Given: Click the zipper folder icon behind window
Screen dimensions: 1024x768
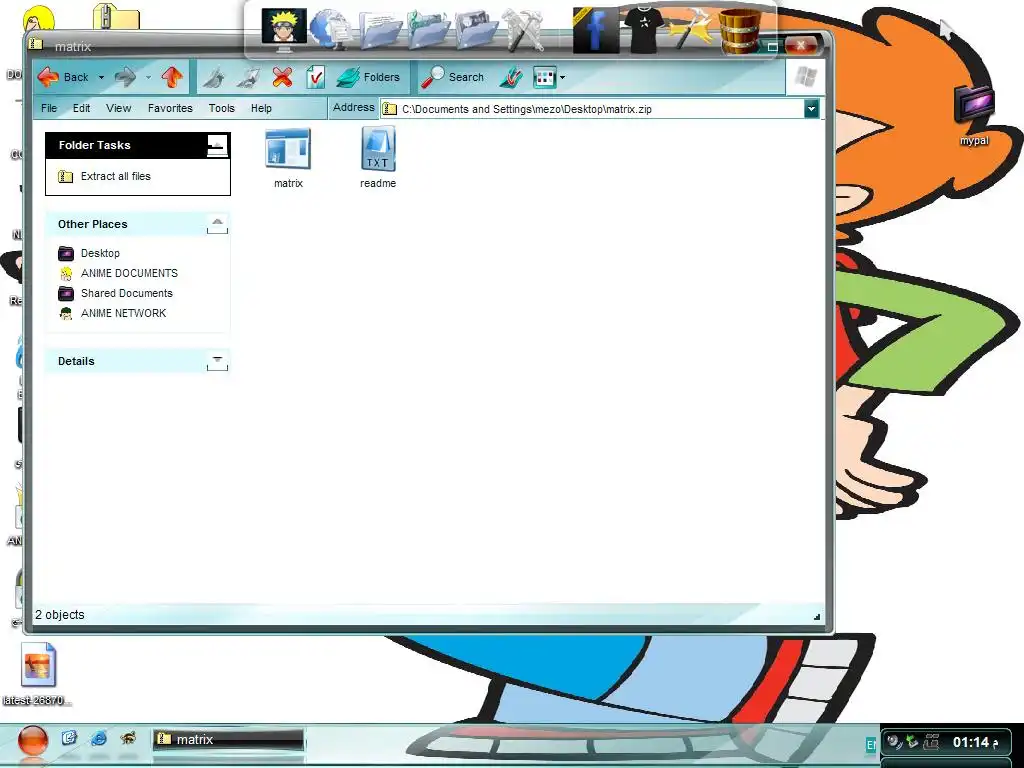Looking at the screenshot, I should click(116, 16).
